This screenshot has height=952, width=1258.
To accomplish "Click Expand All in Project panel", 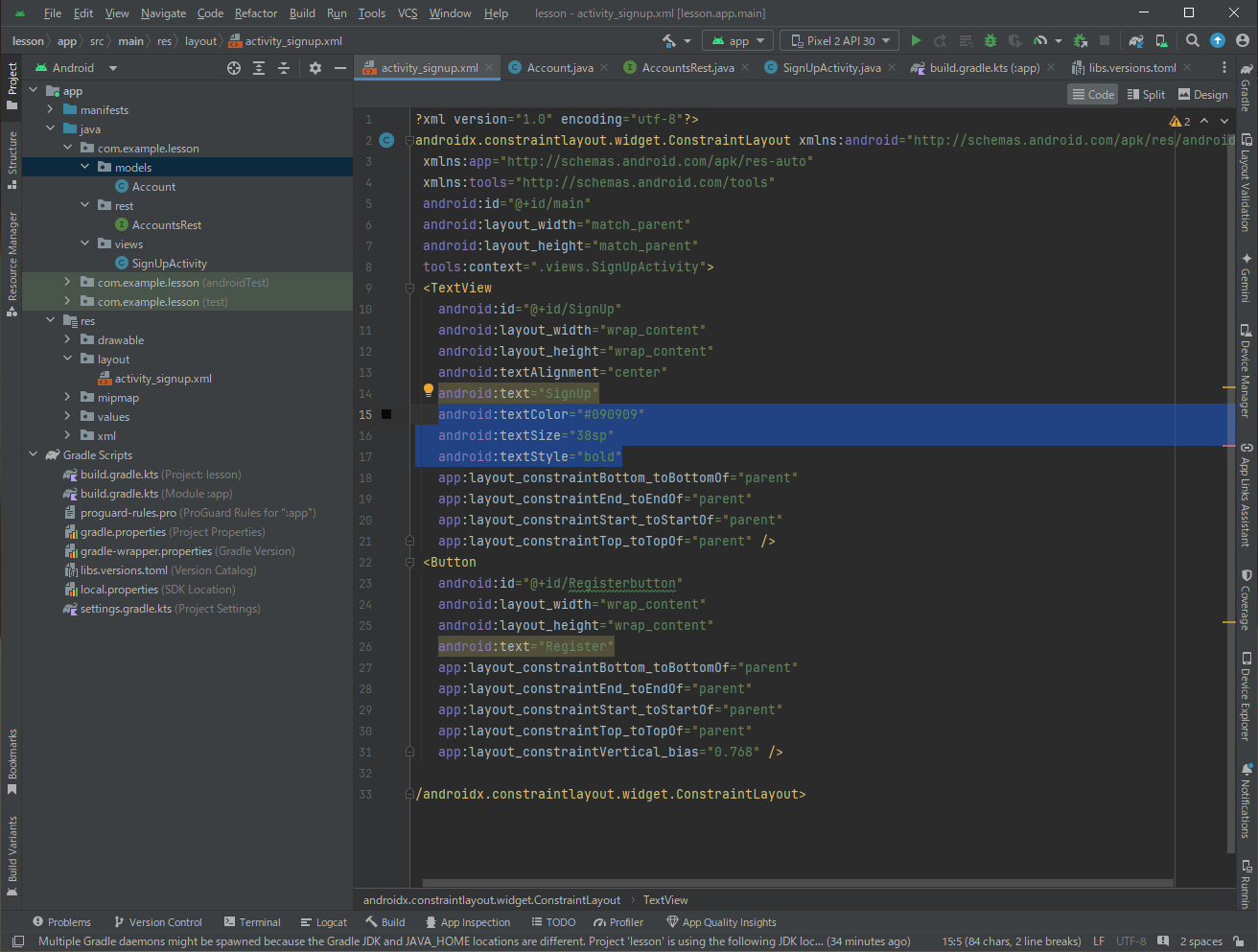I will click(x=259, y=68).
